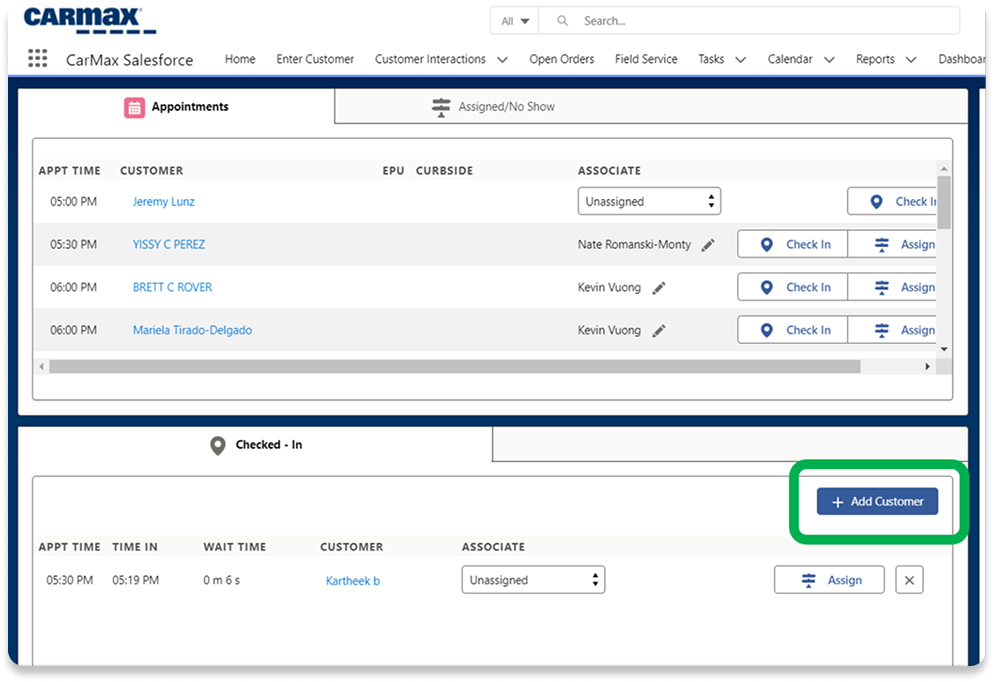Open the All search scope dropdown

[515, 21]
